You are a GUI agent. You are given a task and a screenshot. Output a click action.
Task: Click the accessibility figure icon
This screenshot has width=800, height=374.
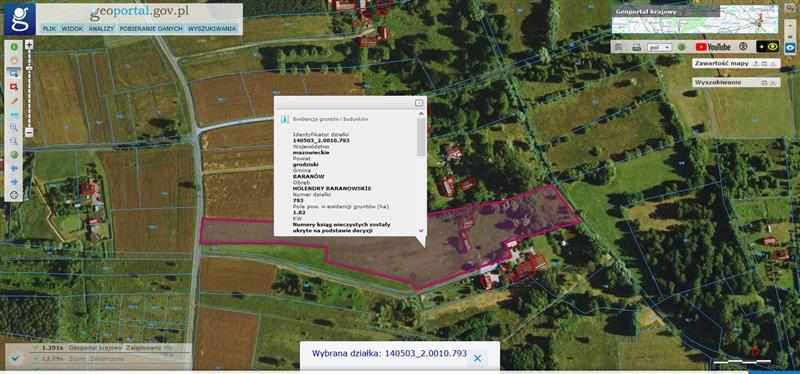[x=743, y=46]
